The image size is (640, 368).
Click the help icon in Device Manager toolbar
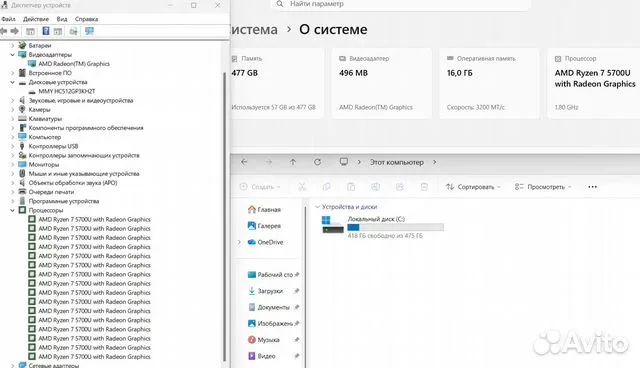coord(46,31)
